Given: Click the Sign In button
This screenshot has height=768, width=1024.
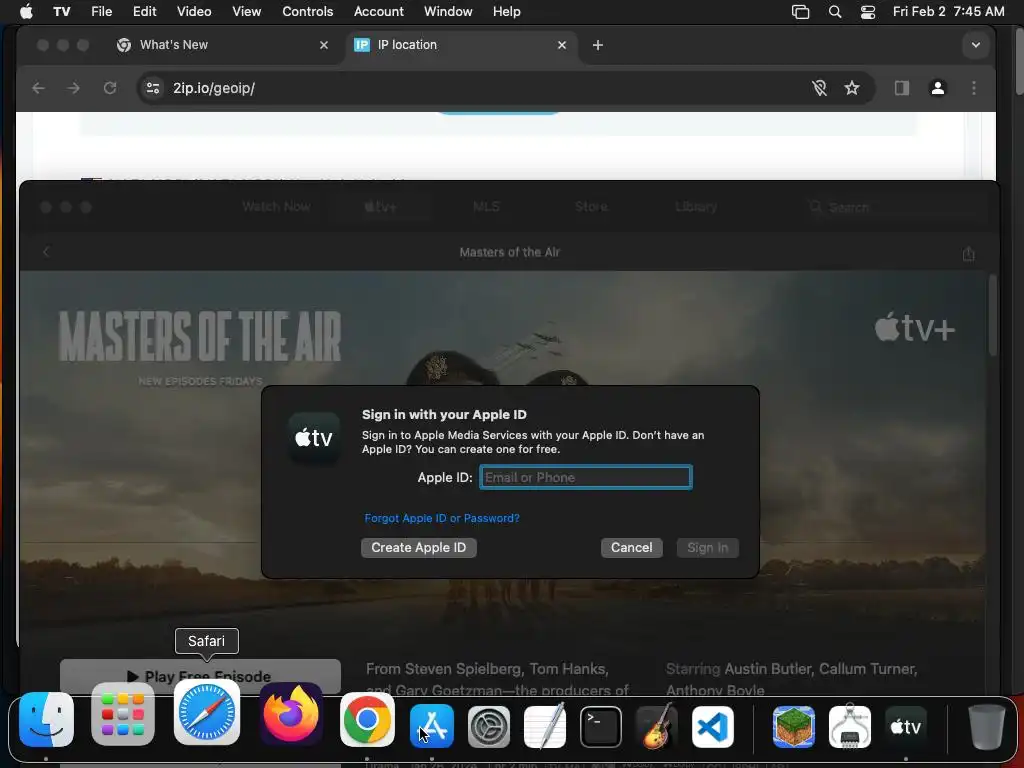Looking at the screenshot, I should point(707,547).
